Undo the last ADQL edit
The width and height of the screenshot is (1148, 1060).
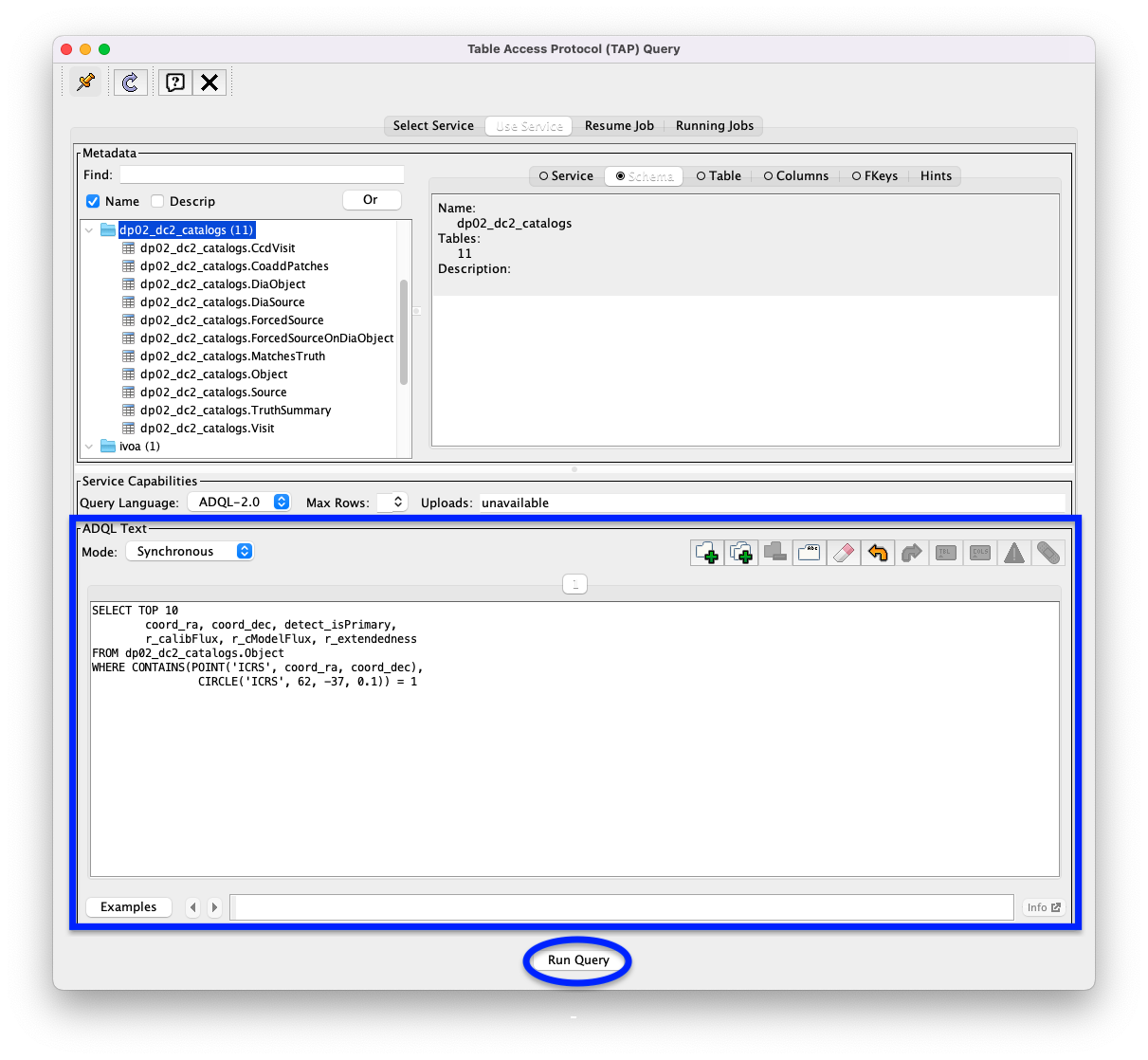coord(877,553)
